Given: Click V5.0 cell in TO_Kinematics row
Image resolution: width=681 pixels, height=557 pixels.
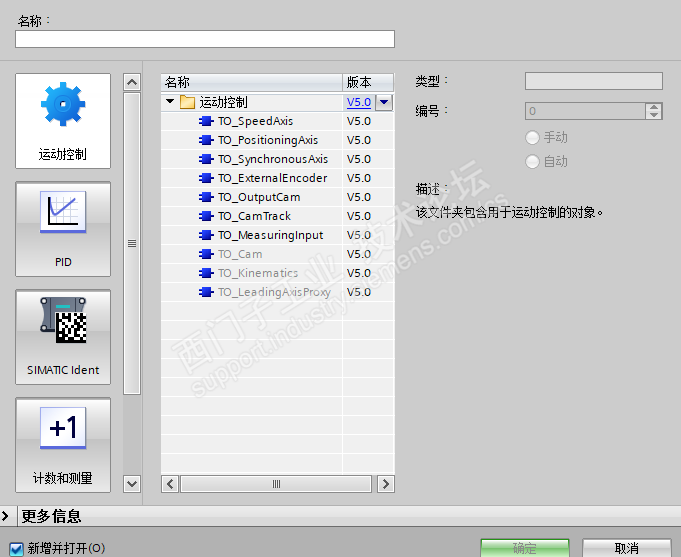Looking at the screenshot, I should tap(368, 273).
